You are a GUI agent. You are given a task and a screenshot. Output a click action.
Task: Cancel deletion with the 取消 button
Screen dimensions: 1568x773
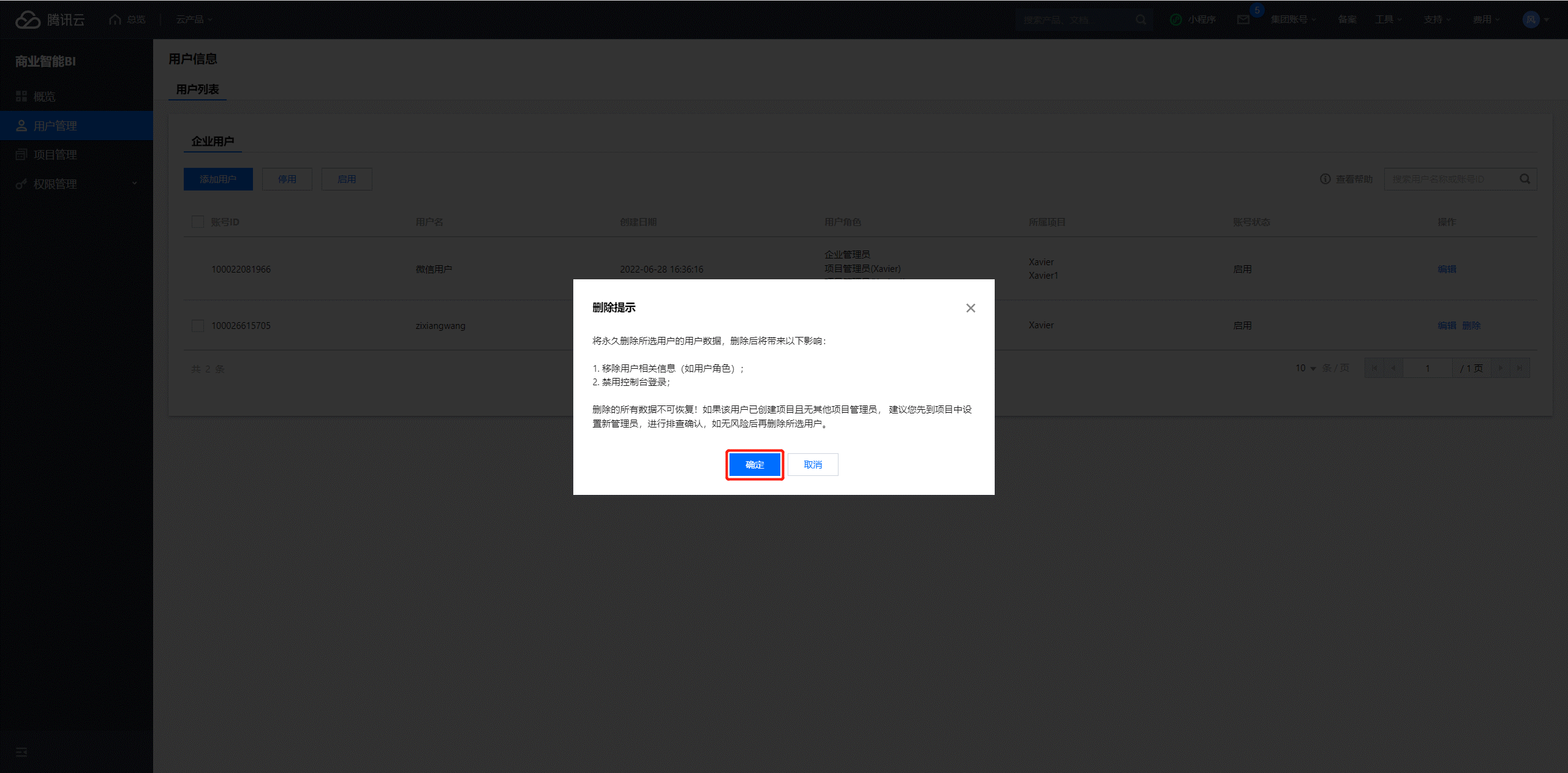coord(813,465)
